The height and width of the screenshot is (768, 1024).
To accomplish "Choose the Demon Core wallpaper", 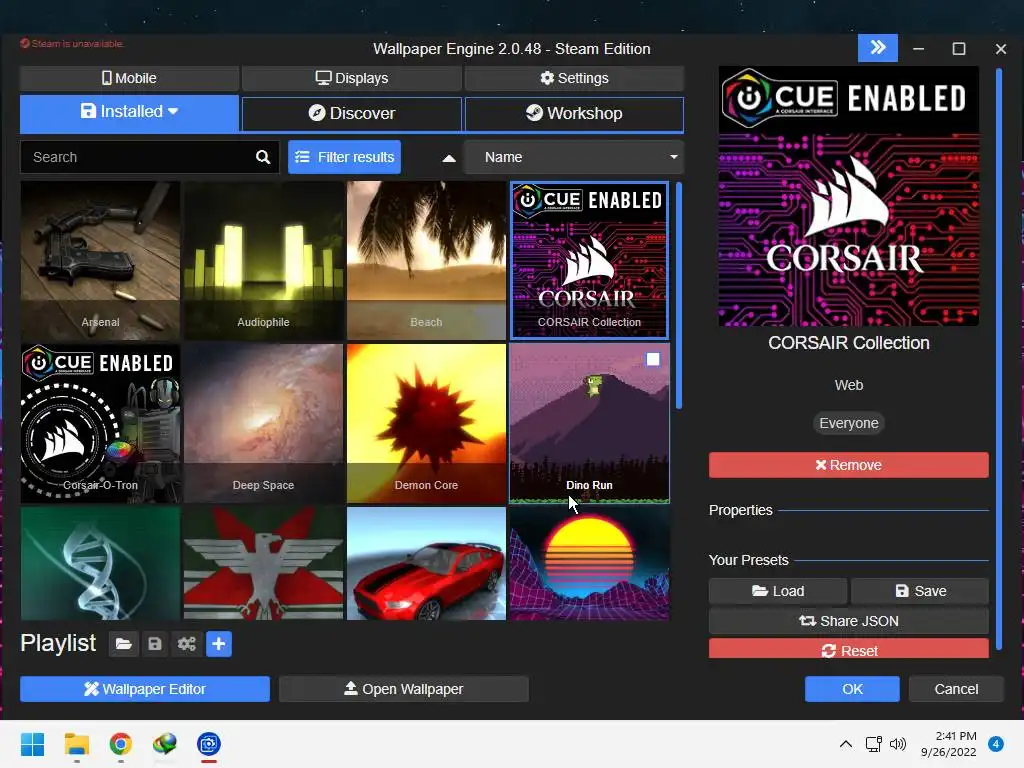I will tap(426, 424).
